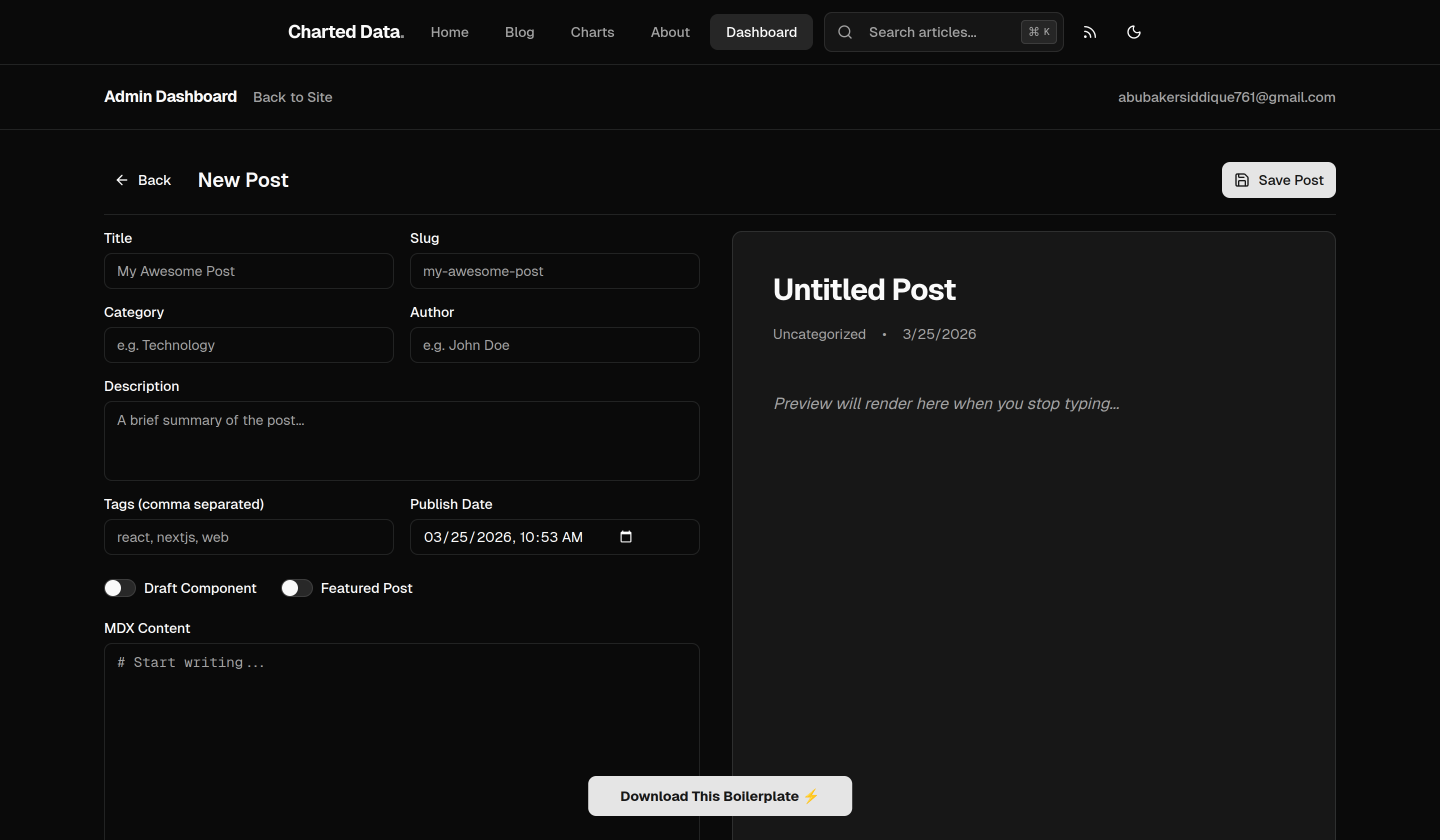The height and width of the screenshot is (840, 1440).
Task: Click Download This Boilerplate button
Action: [719, 795]
